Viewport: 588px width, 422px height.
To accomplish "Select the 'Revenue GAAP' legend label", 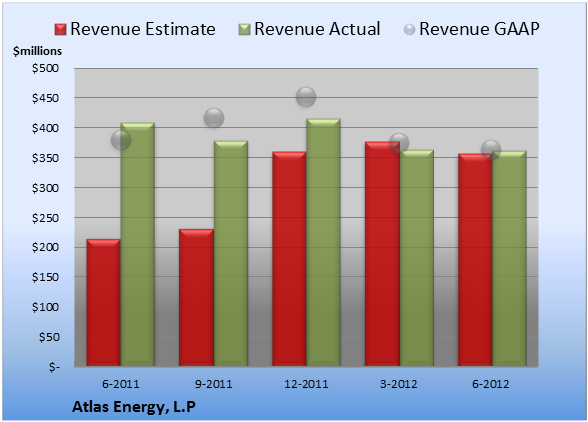I will click(480, 29).
